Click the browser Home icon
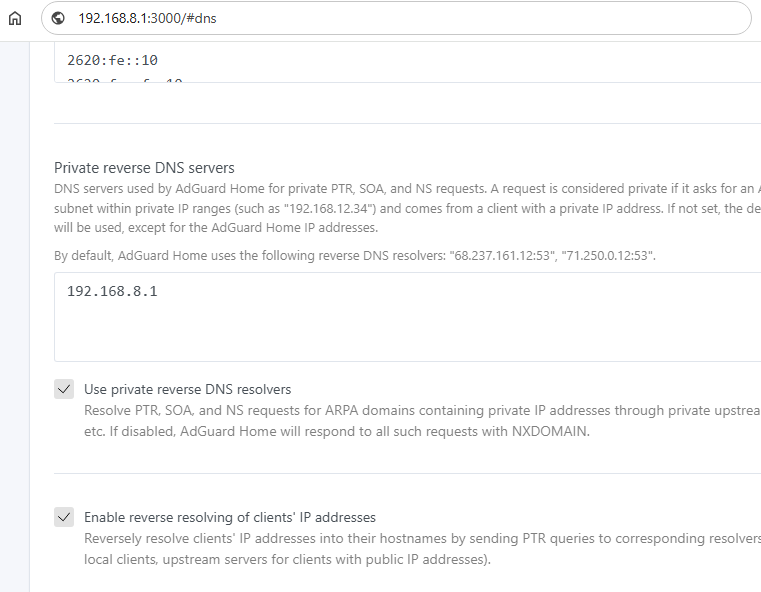 click(x=14, y=18)
